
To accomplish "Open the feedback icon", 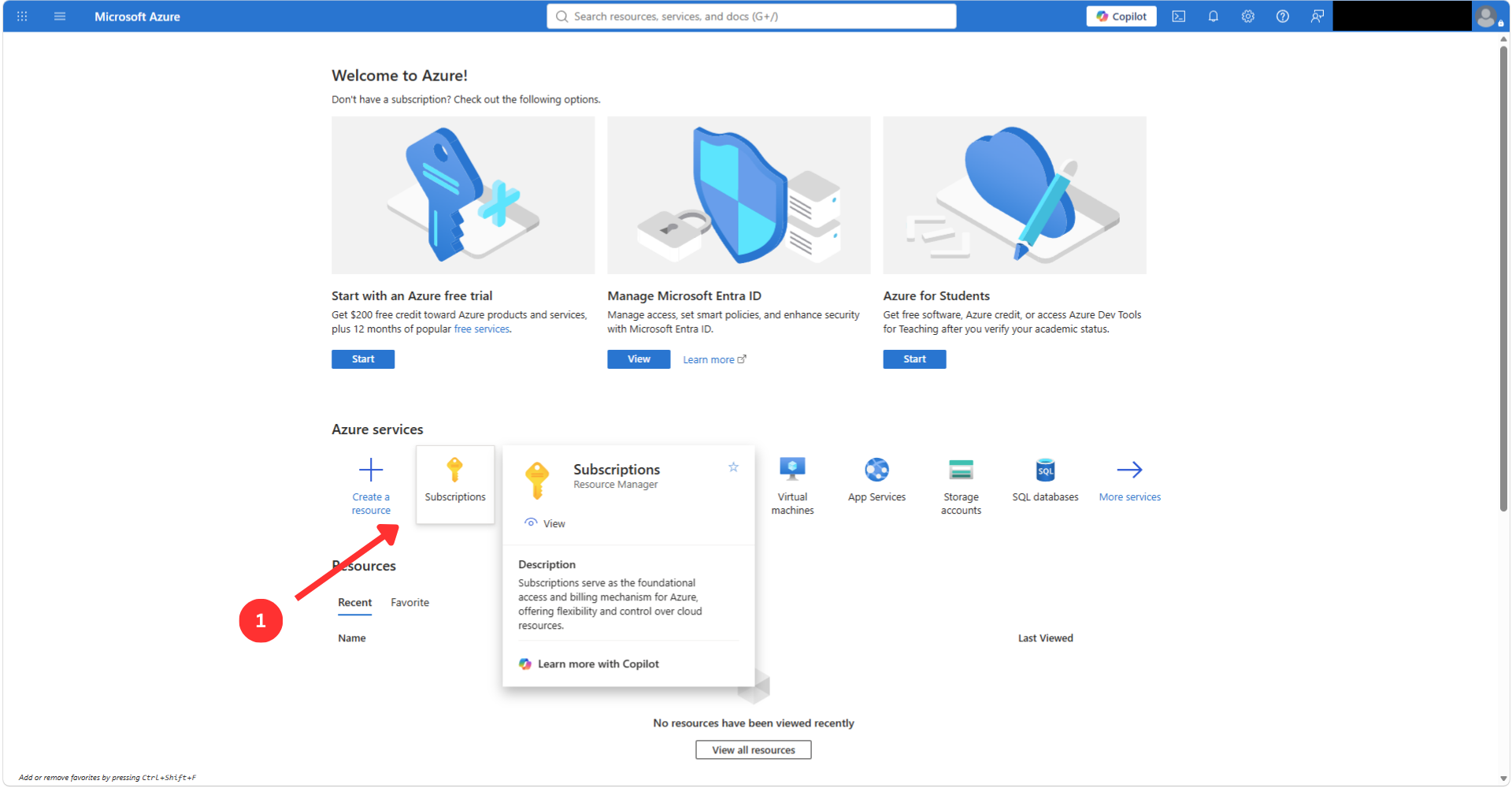I will 1317,17.
